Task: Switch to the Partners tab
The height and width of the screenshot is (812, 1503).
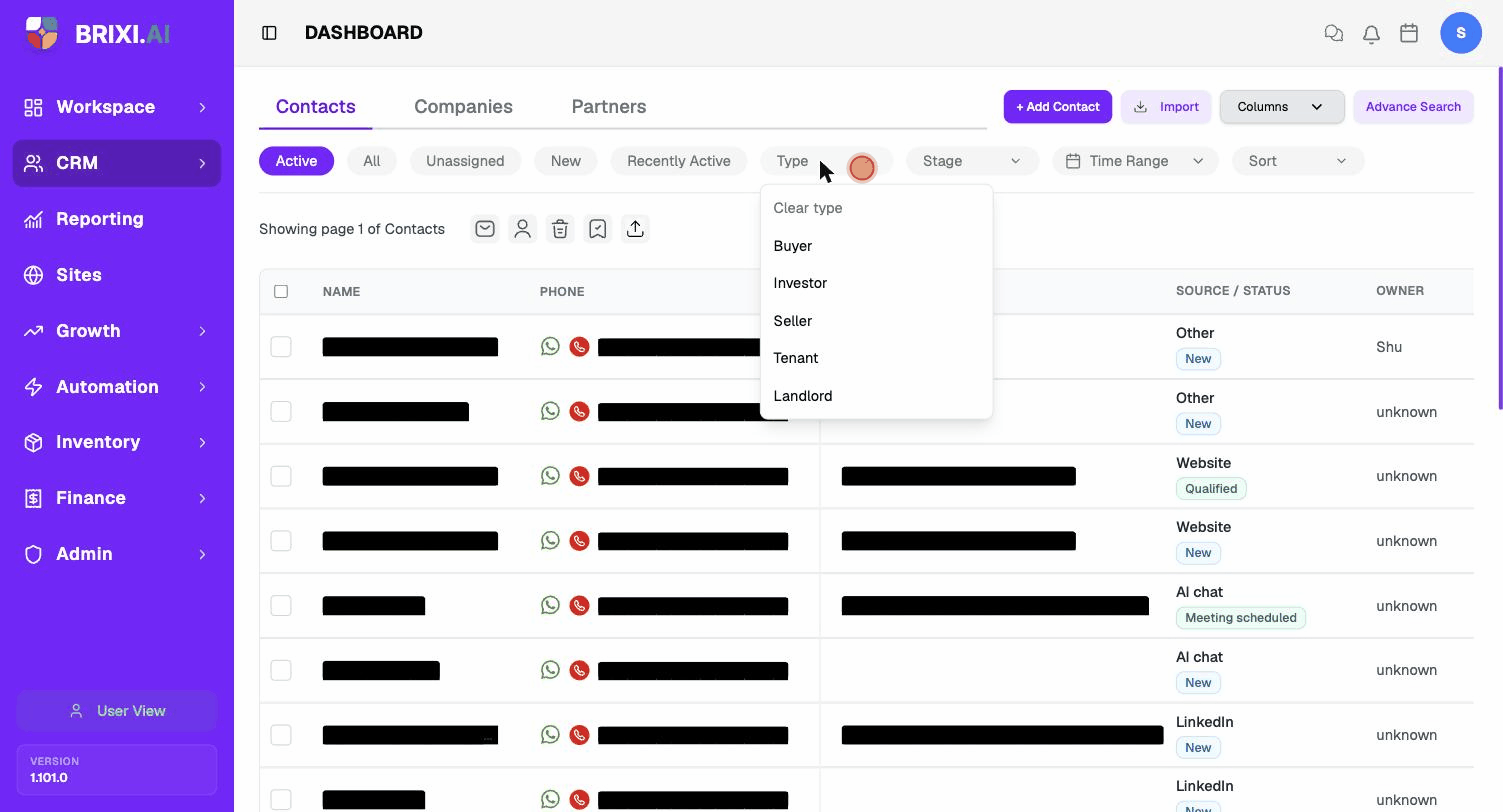Action: pyautogui.click(x=609, y=107)
